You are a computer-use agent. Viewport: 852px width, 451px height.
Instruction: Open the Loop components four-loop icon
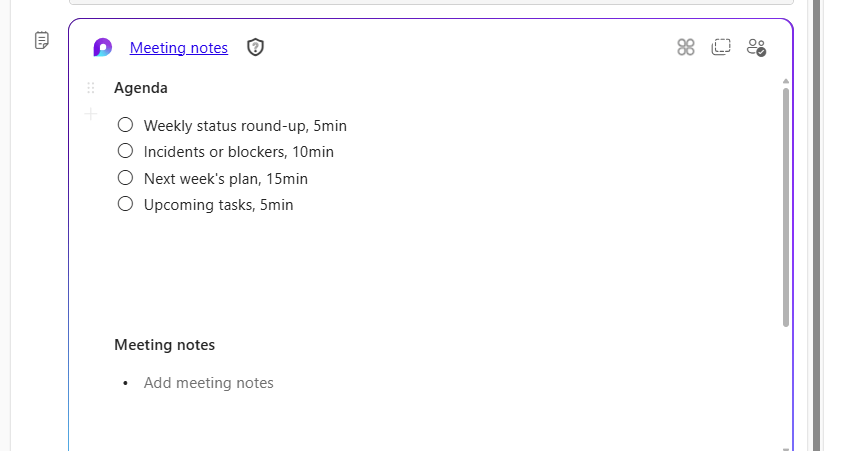coord(685,47)
